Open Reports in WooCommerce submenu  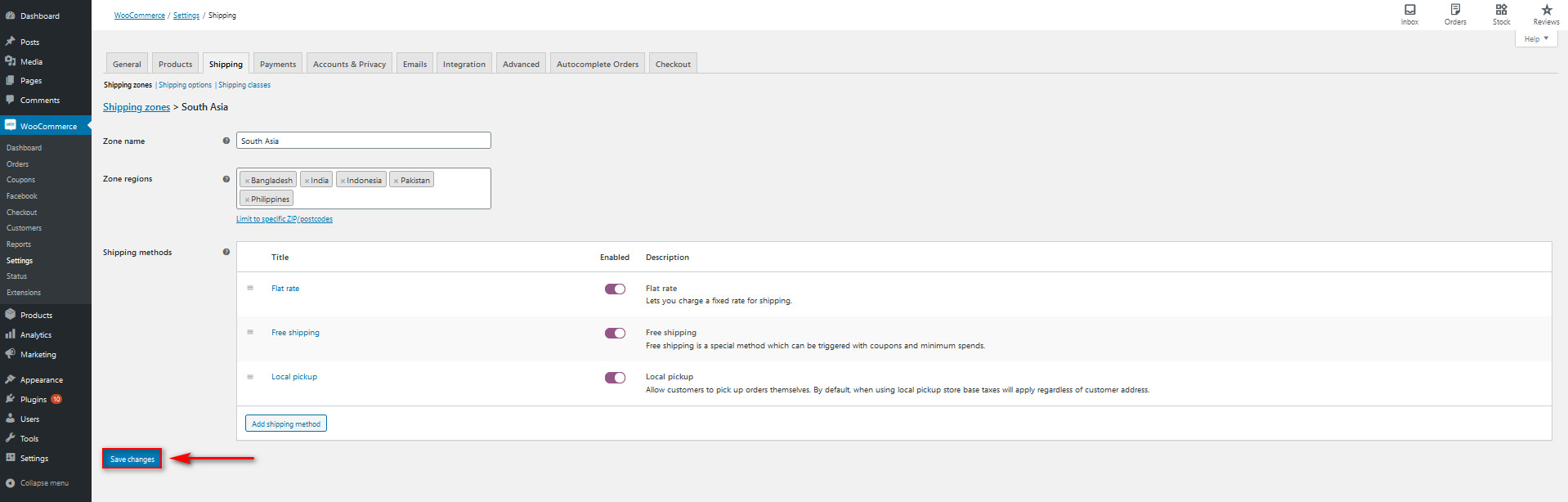click(x=19, y=244)
